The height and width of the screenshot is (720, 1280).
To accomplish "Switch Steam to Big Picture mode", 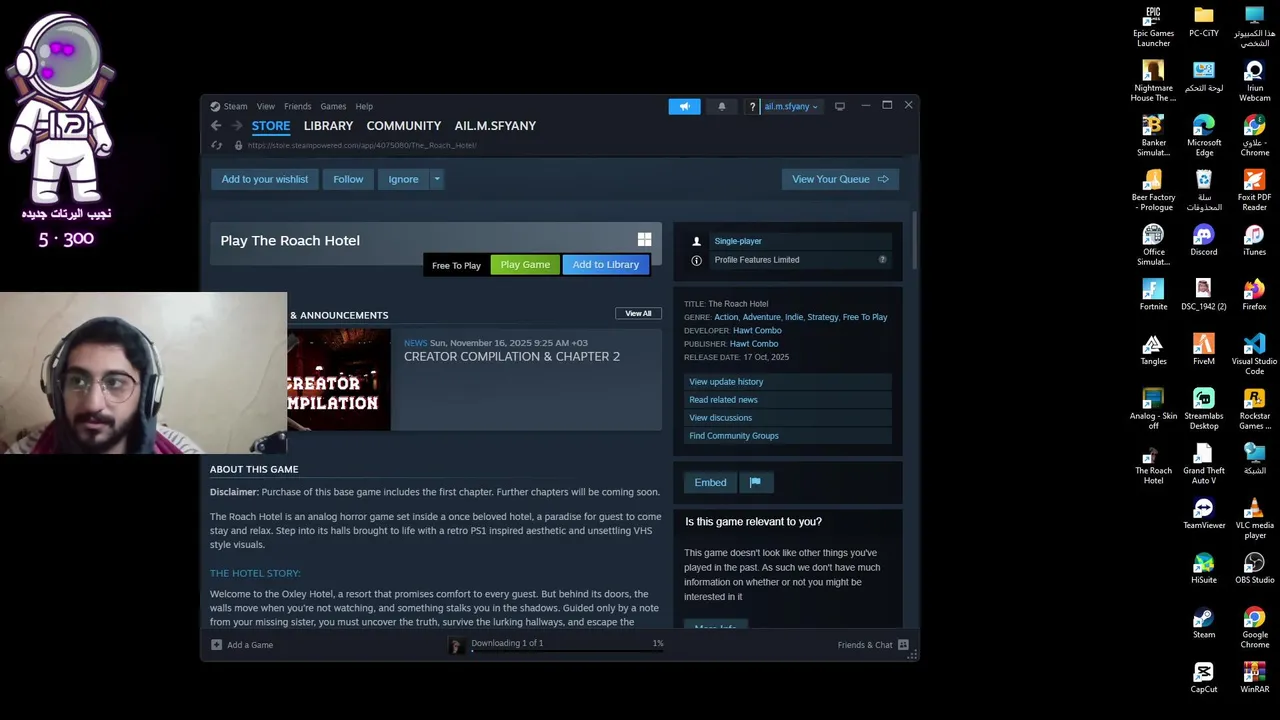I will click(840, 106).
